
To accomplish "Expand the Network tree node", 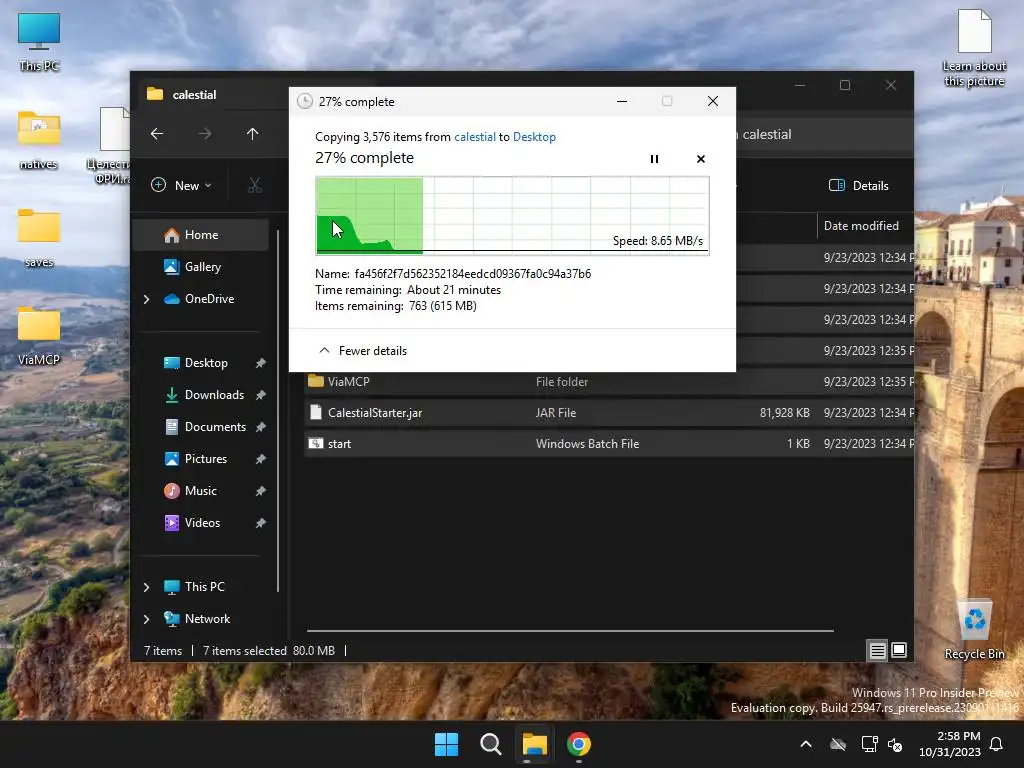I will pyautogui.click(x=146, y=619).
